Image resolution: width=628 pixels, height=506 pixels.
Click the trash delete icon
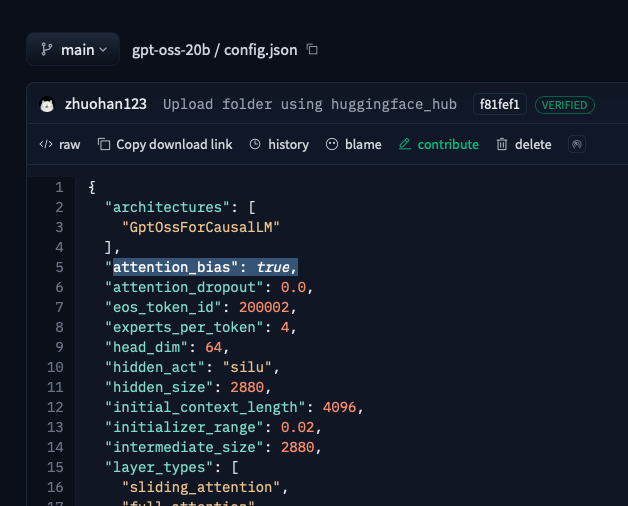(502, 144)
